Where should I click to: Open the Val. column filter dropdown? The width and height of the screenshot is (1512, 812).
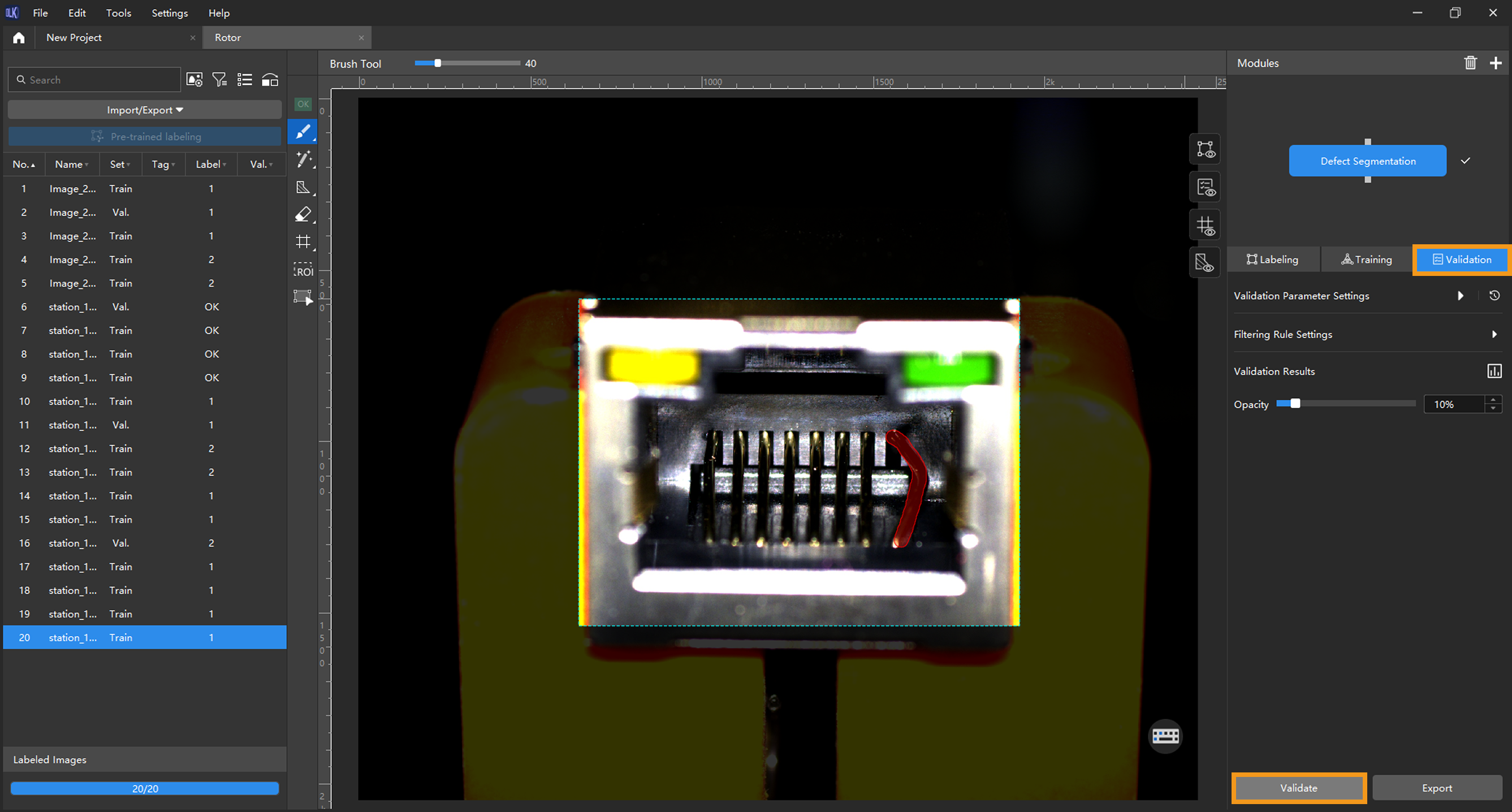[x=271, y=165]
